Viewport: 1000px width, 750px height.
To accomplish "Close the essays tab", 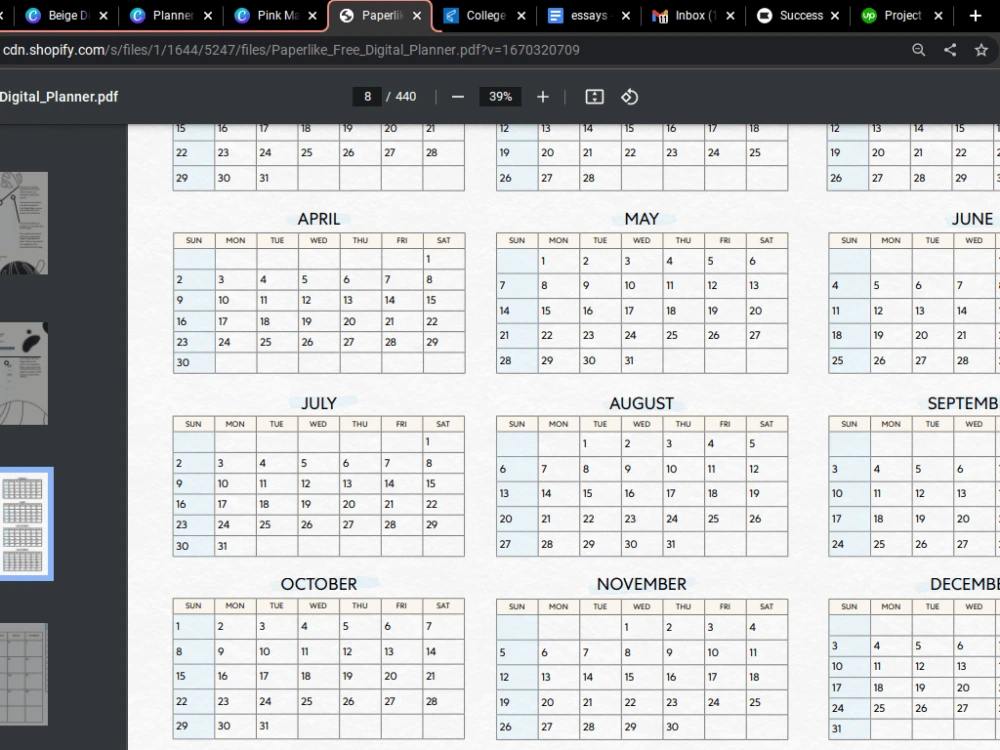I will (626, 16).
